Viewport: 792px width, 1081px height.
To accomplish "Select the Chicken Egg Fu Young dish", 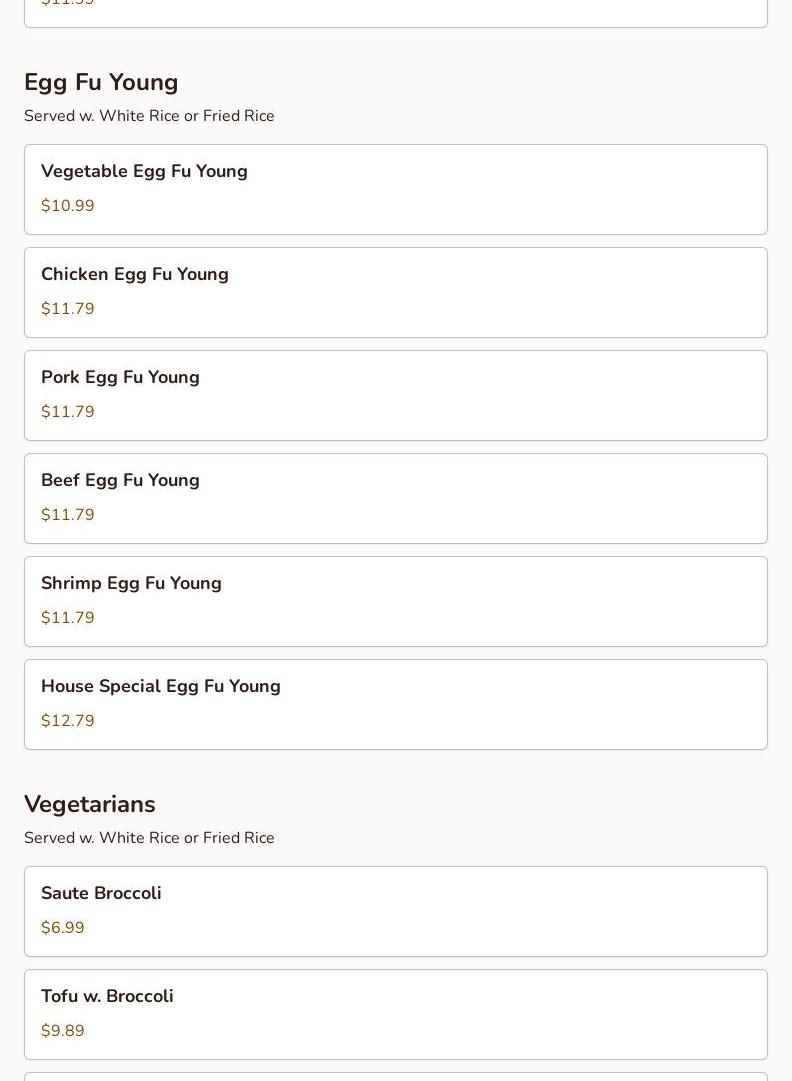I will pos(395,292).
